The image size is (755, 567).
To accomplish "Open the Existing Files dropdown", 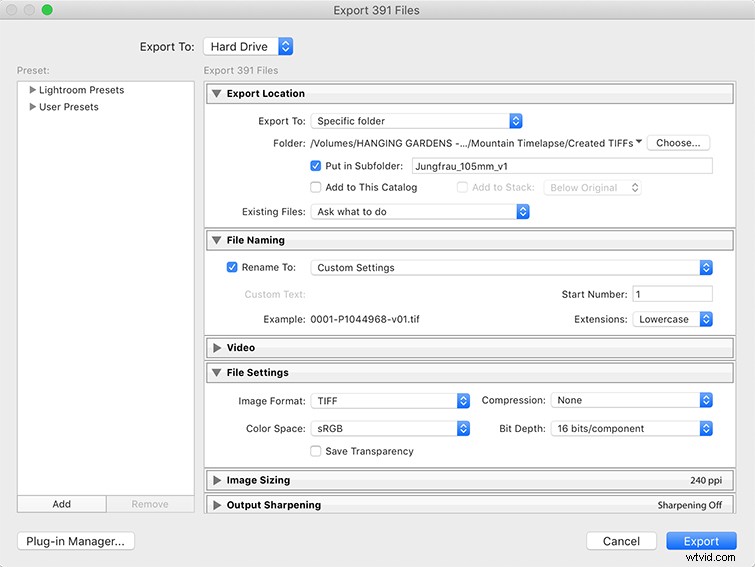I will [419, 212].
